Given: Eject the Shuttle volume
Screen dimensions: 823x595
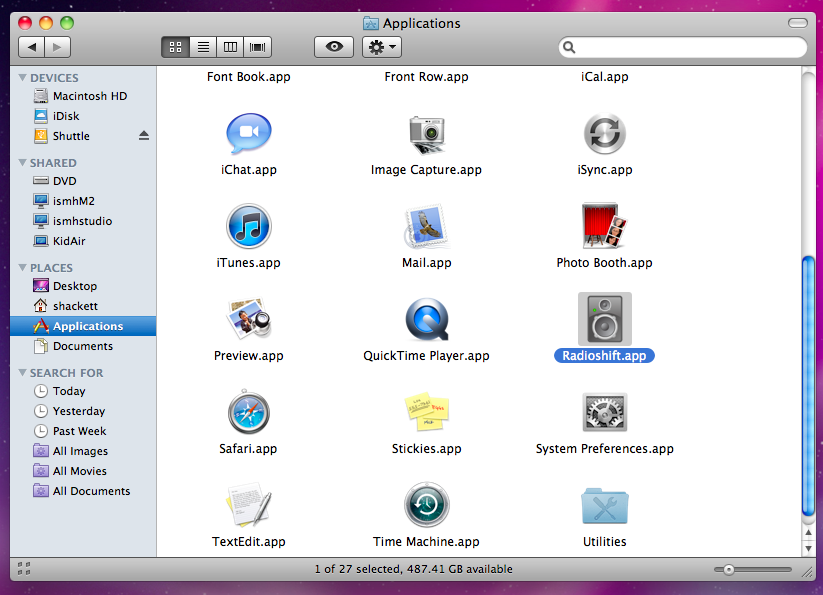Looking at the screenshot, I should click(144, 136).
